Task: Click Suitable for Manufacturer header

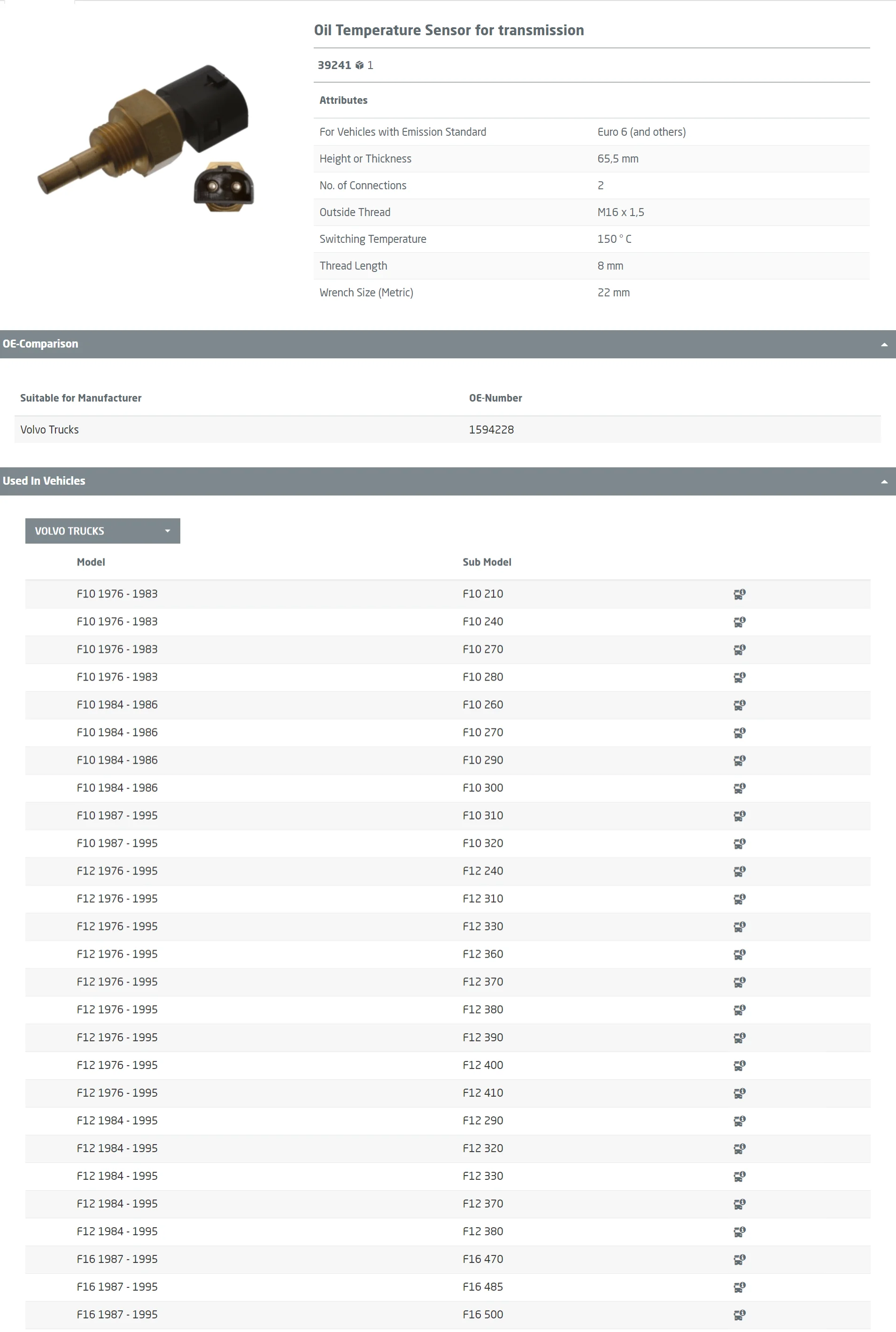Action: tap(81, 398)
